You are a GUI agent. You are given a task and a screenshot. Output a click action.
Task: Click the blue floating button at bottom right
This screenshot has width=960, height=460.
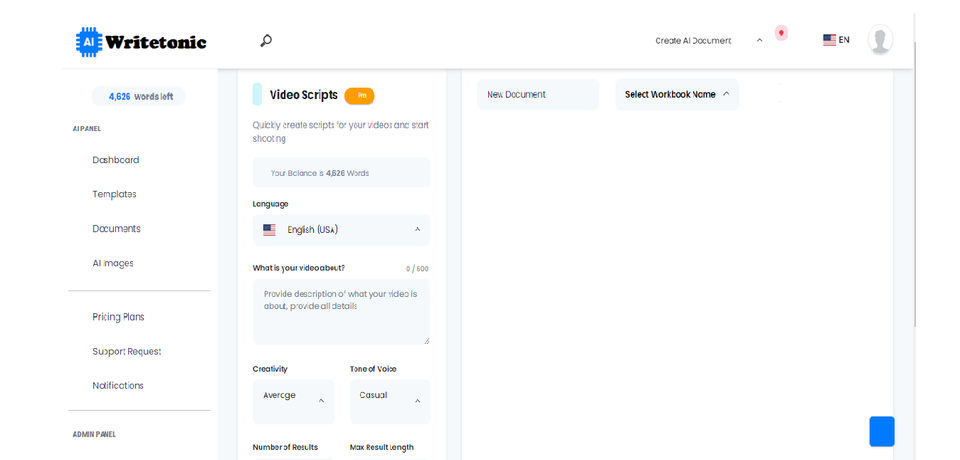coord(882,431)
